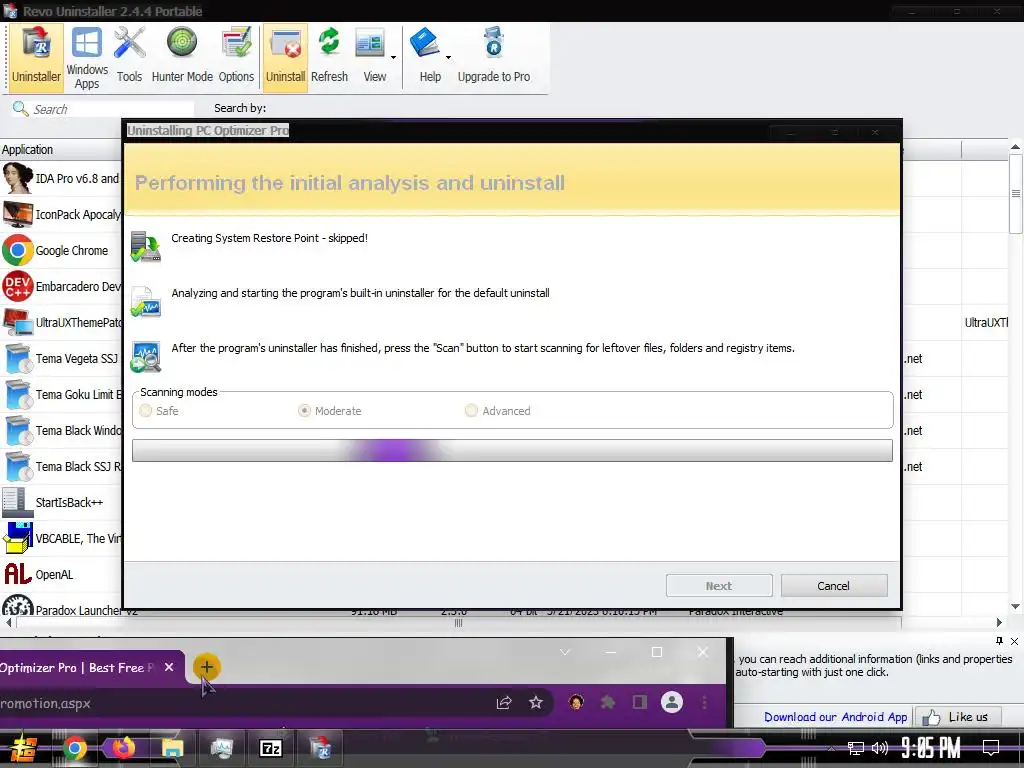
Task: Open Download our Android App link
Action: [835, 717]
